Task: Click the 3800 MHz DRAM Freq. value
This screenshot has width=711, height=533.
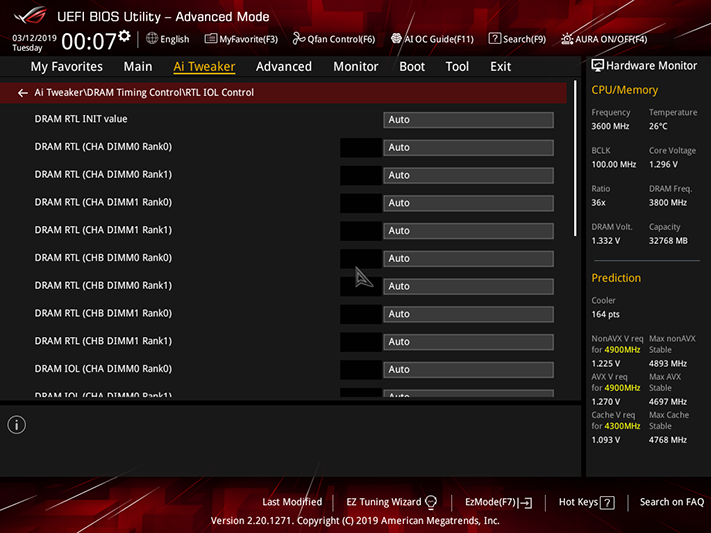Action: [x=668, y=203]
